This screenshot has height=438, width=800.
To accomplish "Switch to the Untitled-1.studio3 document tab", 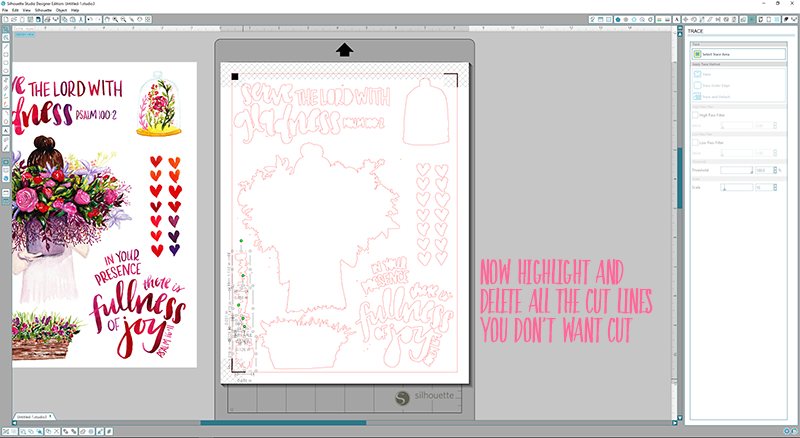I will [31, 415].
